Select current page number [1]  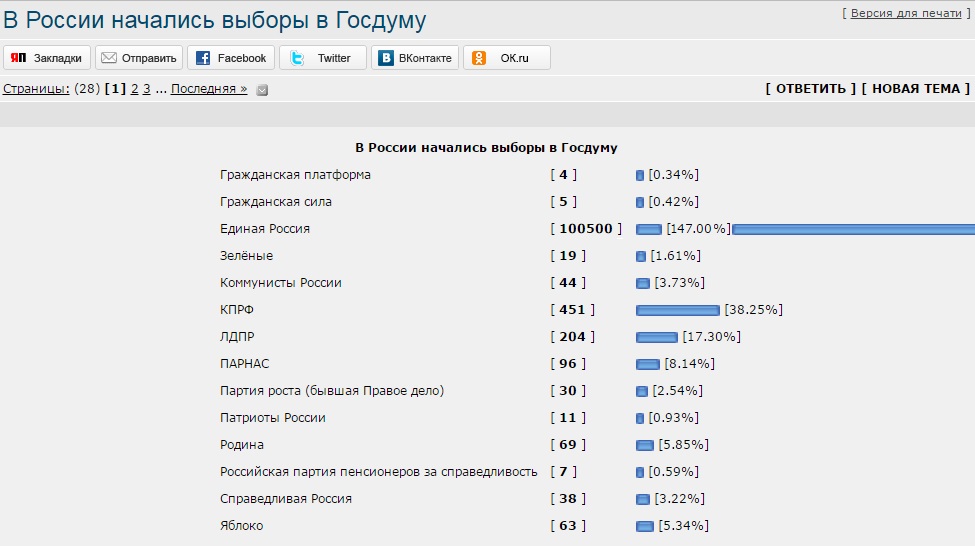coord(115,89)
